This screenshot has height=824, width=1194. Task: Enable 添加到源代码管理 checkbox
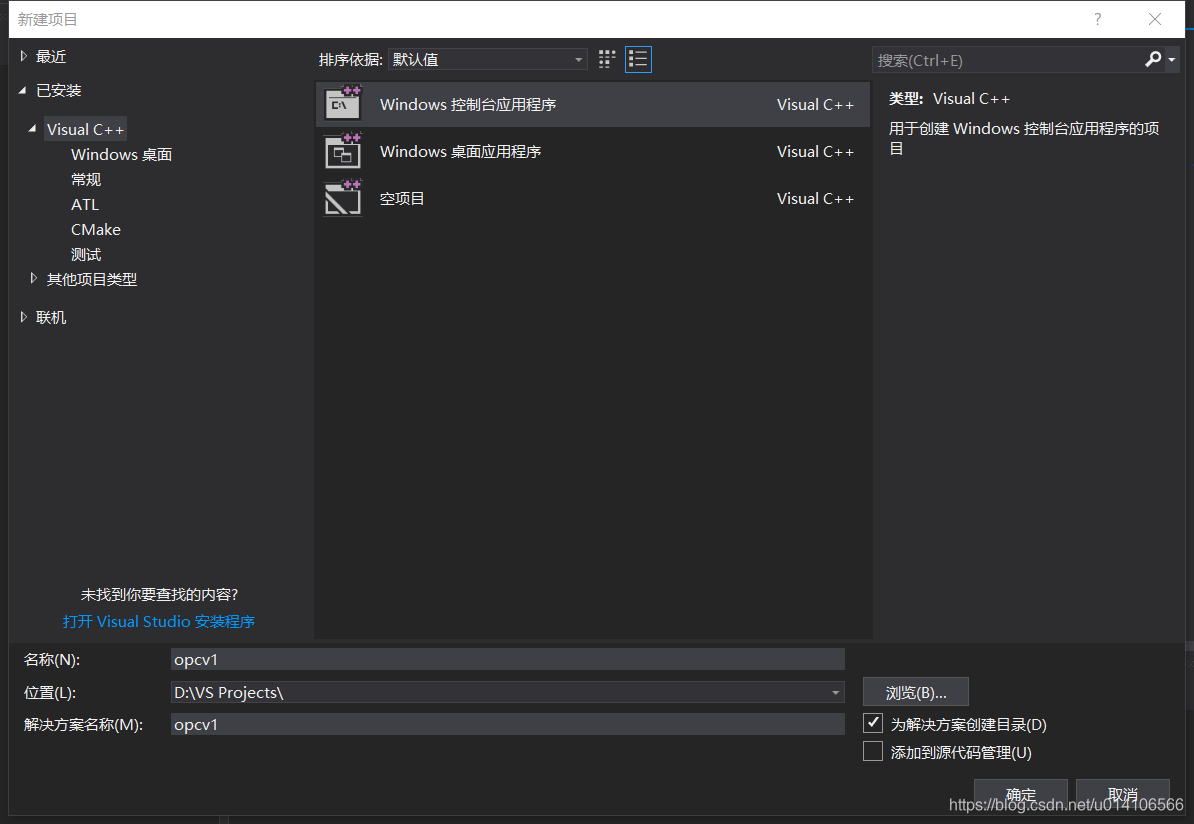click(x=873, y=752)
